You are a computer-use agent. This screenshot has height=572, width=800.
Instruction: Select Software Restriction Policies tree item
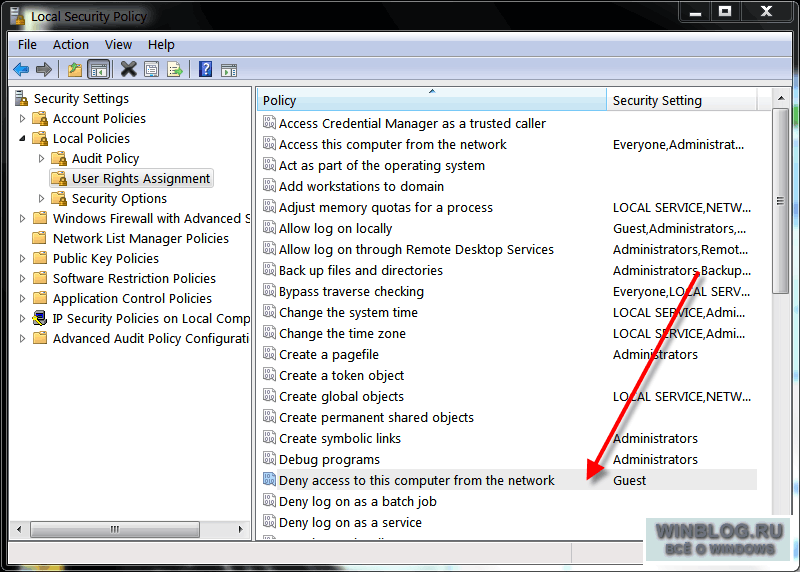click(134, 278)
